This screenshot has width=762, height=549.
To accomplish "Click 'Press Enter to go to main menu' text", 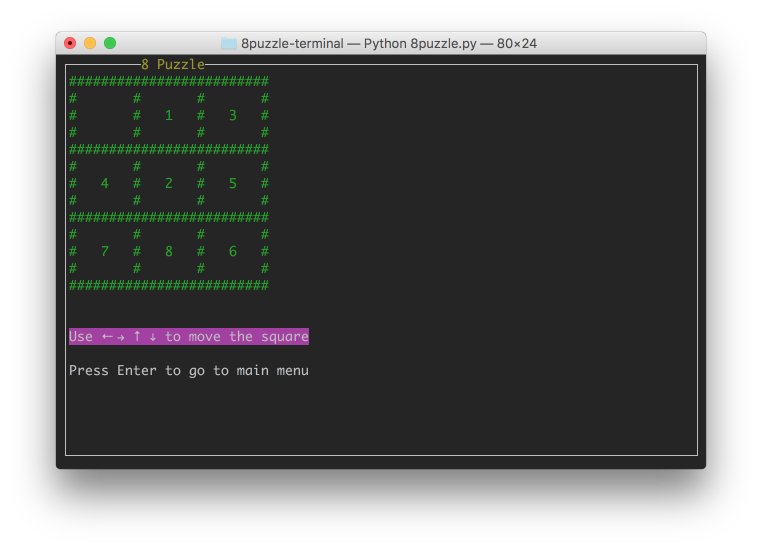I will pyautogui.click(x=189, y=371).
